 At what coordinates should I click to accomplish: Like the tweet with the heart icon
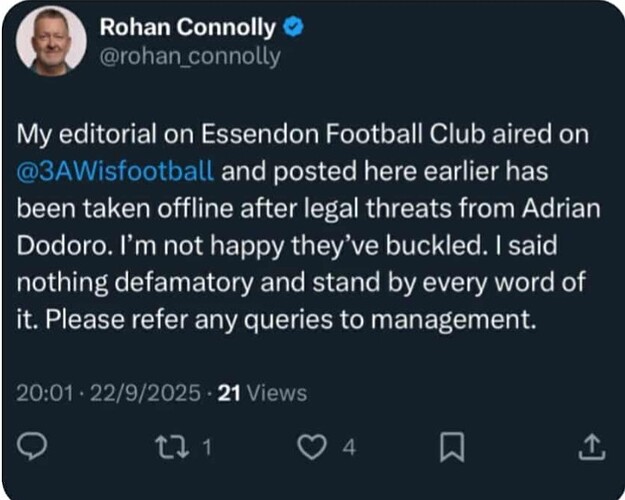[312, 447]
